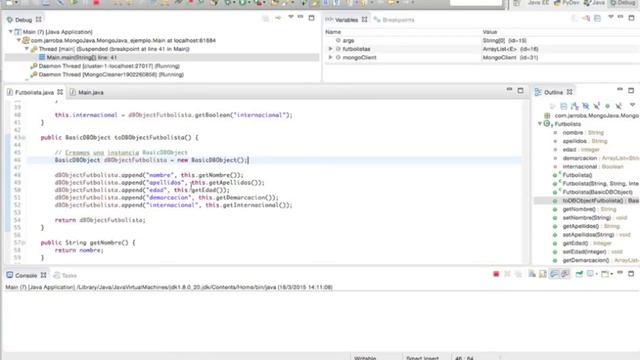Open the Variables view menu triangle
The height and width of the screenshot is (360, 640).
click(611, 17)
